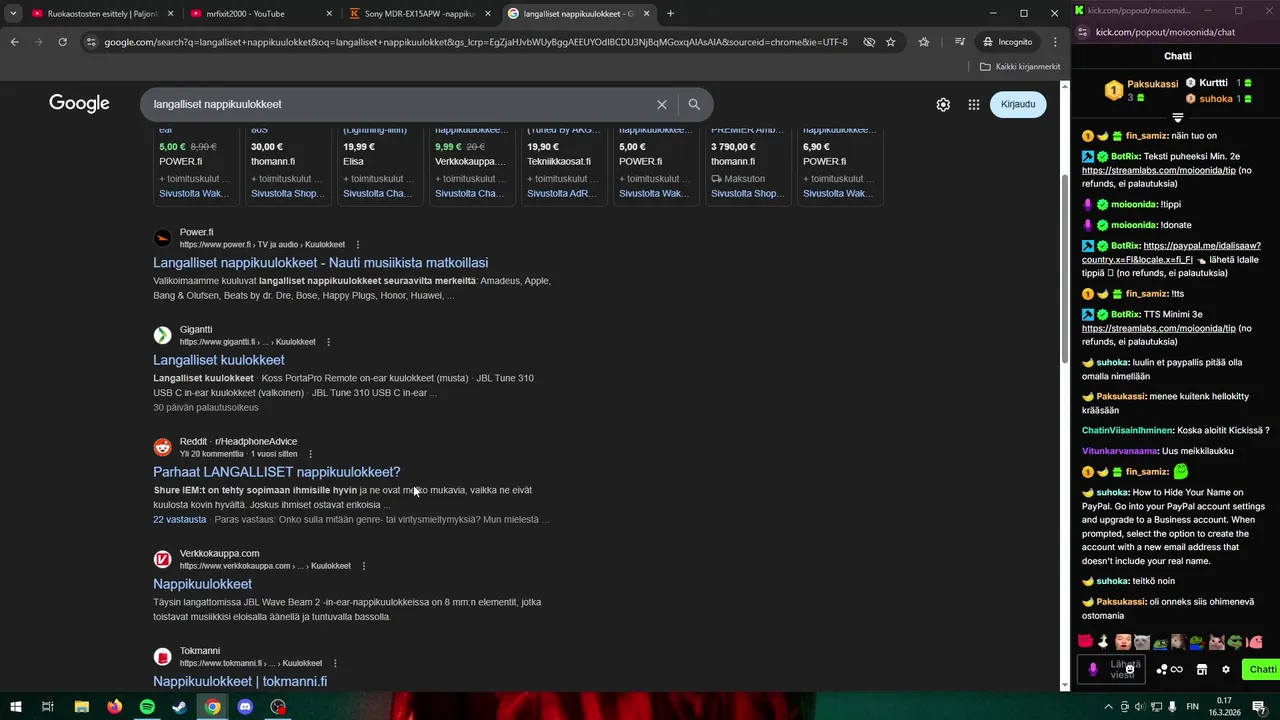Open Reddit 'Parhaat LANGALLISET nappikuulokkeet?' result
Image resolution: width=1280 pixels, height=720 pixels.
pos(276,472)
